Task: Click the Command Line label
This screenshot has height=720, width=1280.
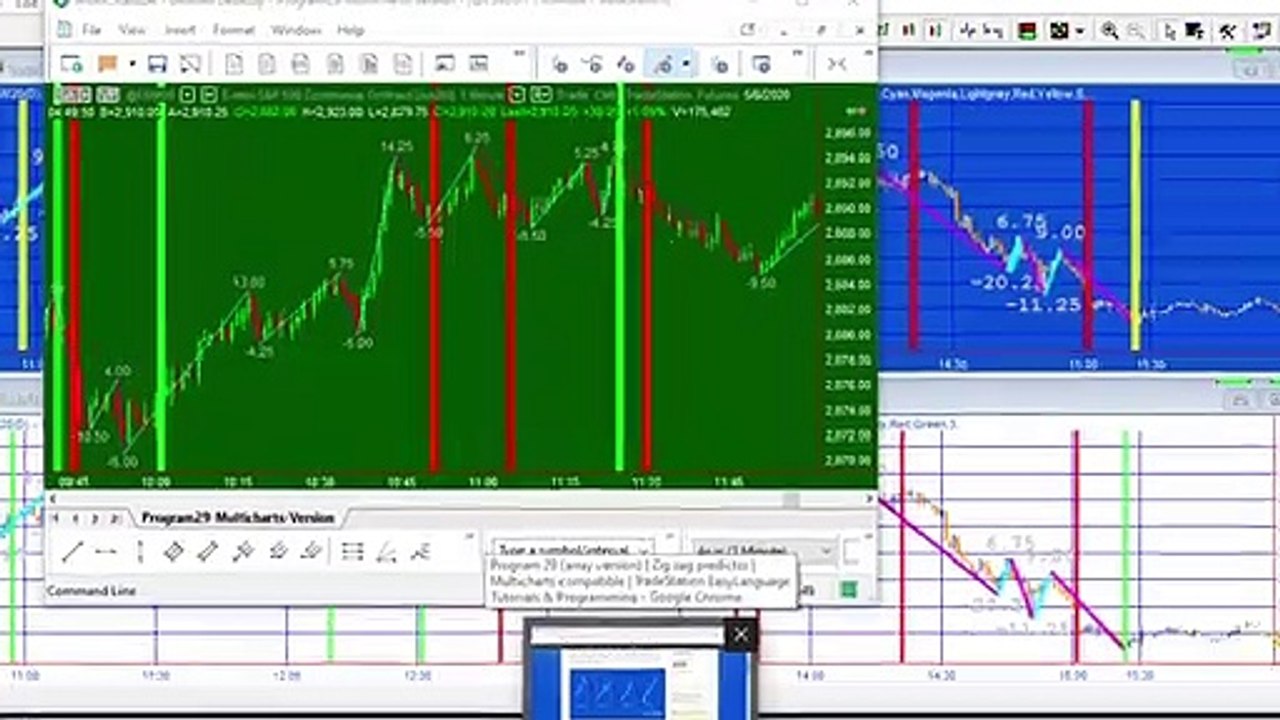Action: (91, 591)
